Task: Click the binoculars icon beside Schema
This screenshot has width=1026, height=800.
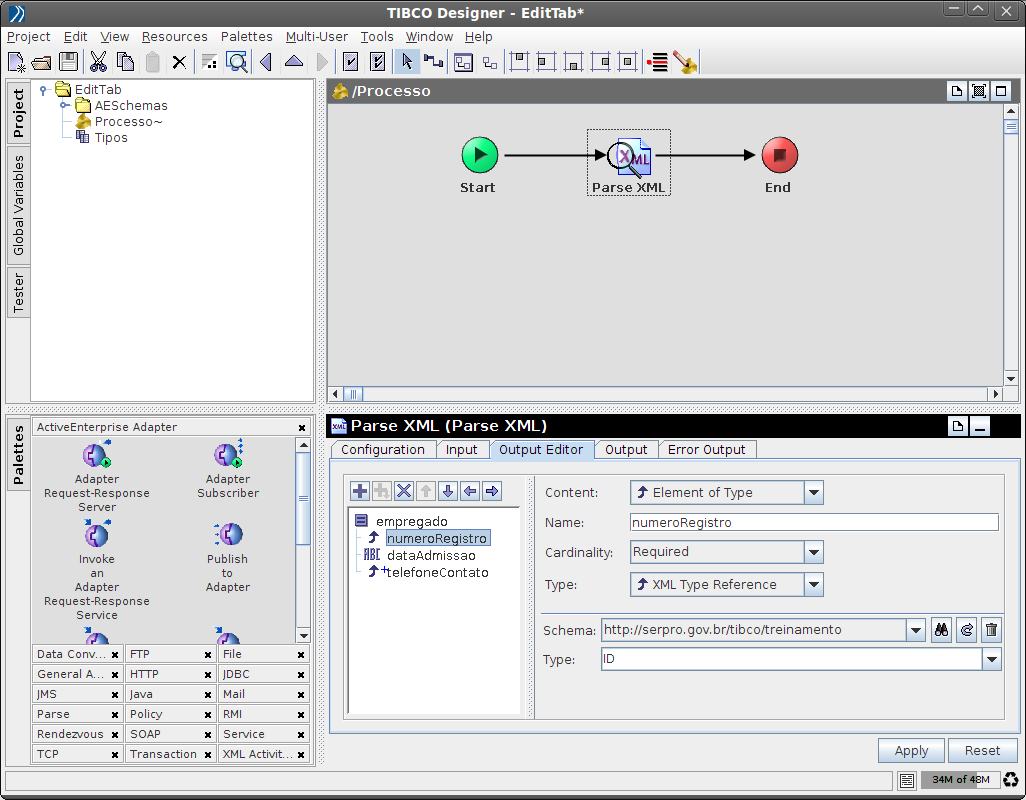Action: 941,630
